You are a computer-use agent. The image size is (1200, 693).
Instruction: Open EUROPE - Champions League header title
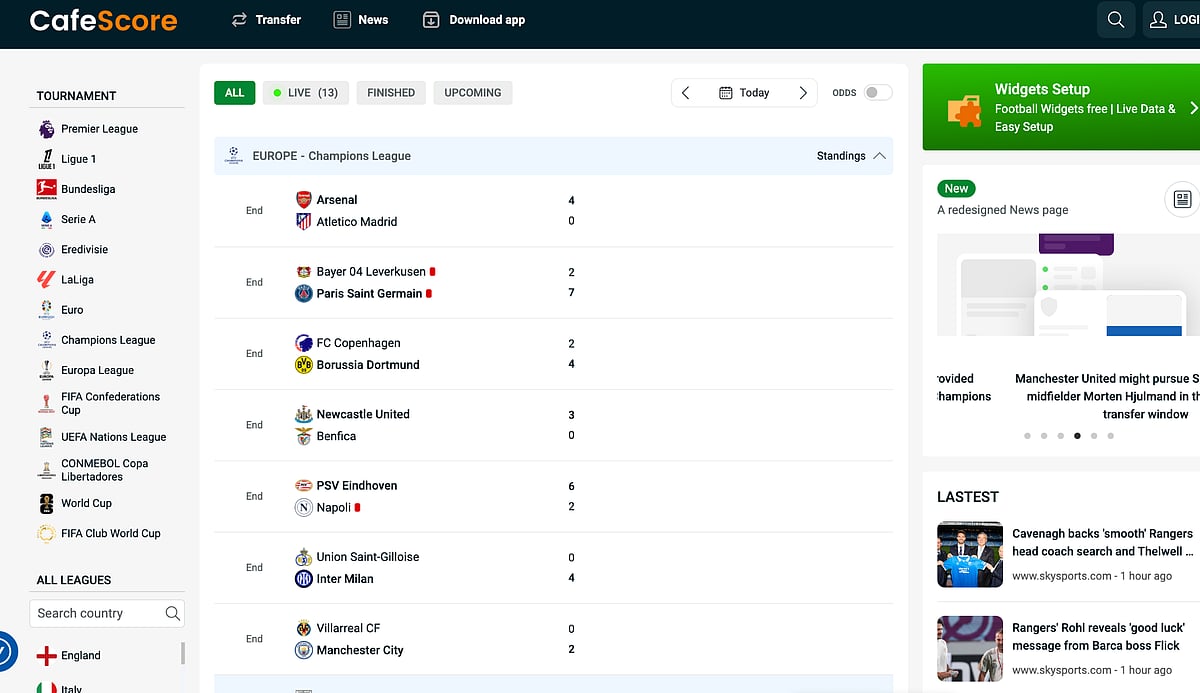[331, 156]
